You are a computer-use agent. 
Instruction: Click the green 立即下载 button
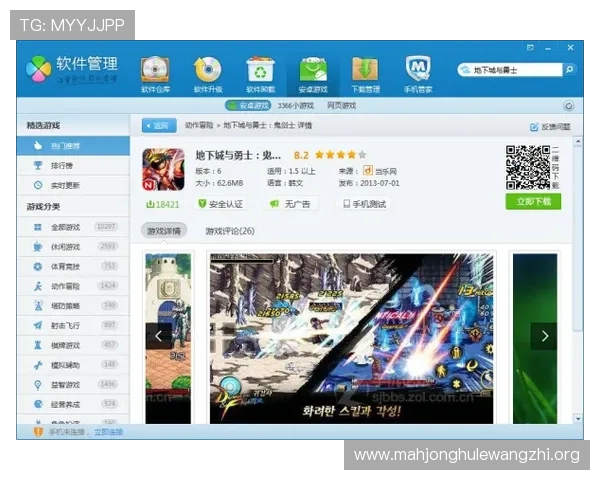point(533,201)
